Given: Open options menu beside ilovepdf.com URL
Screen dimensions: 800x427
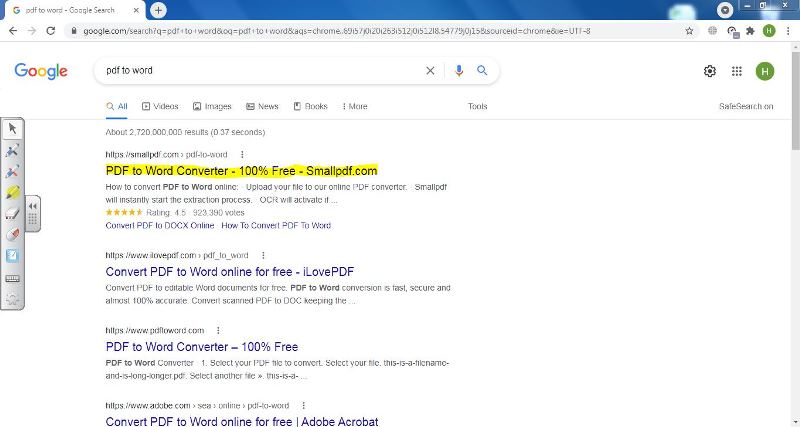Looking at the screenshot, I should (263, 255).
